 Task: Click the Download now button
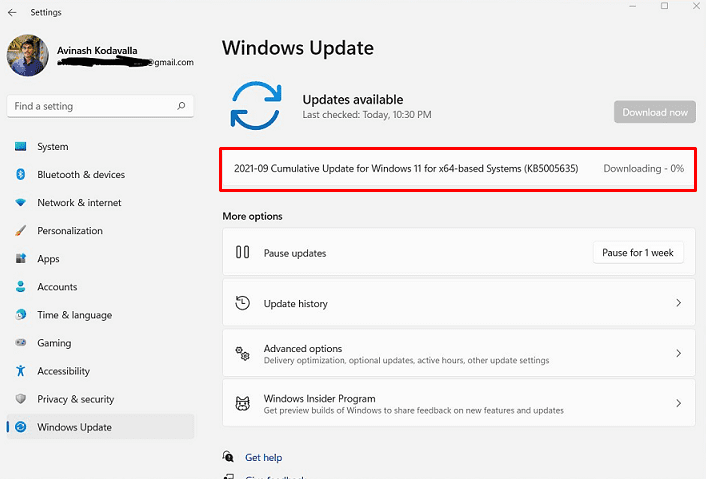(x=655, y=112)
